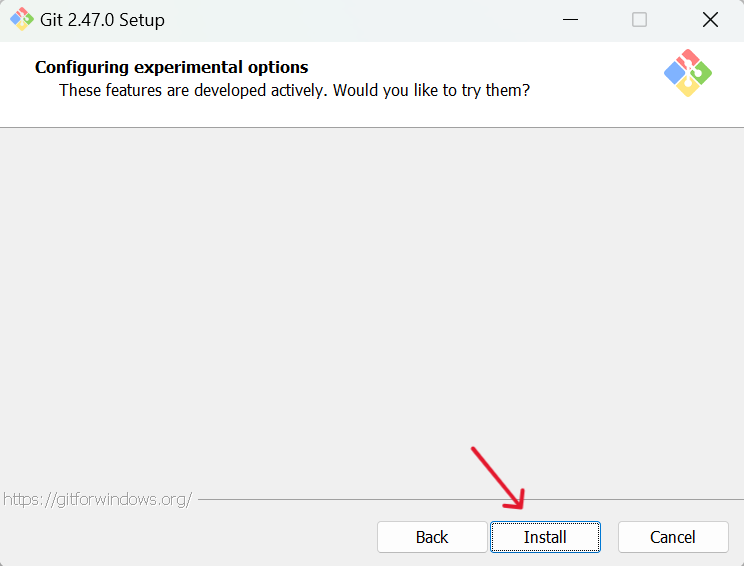
Task: Go Back to the previous setup page
Action: point(432,537)
